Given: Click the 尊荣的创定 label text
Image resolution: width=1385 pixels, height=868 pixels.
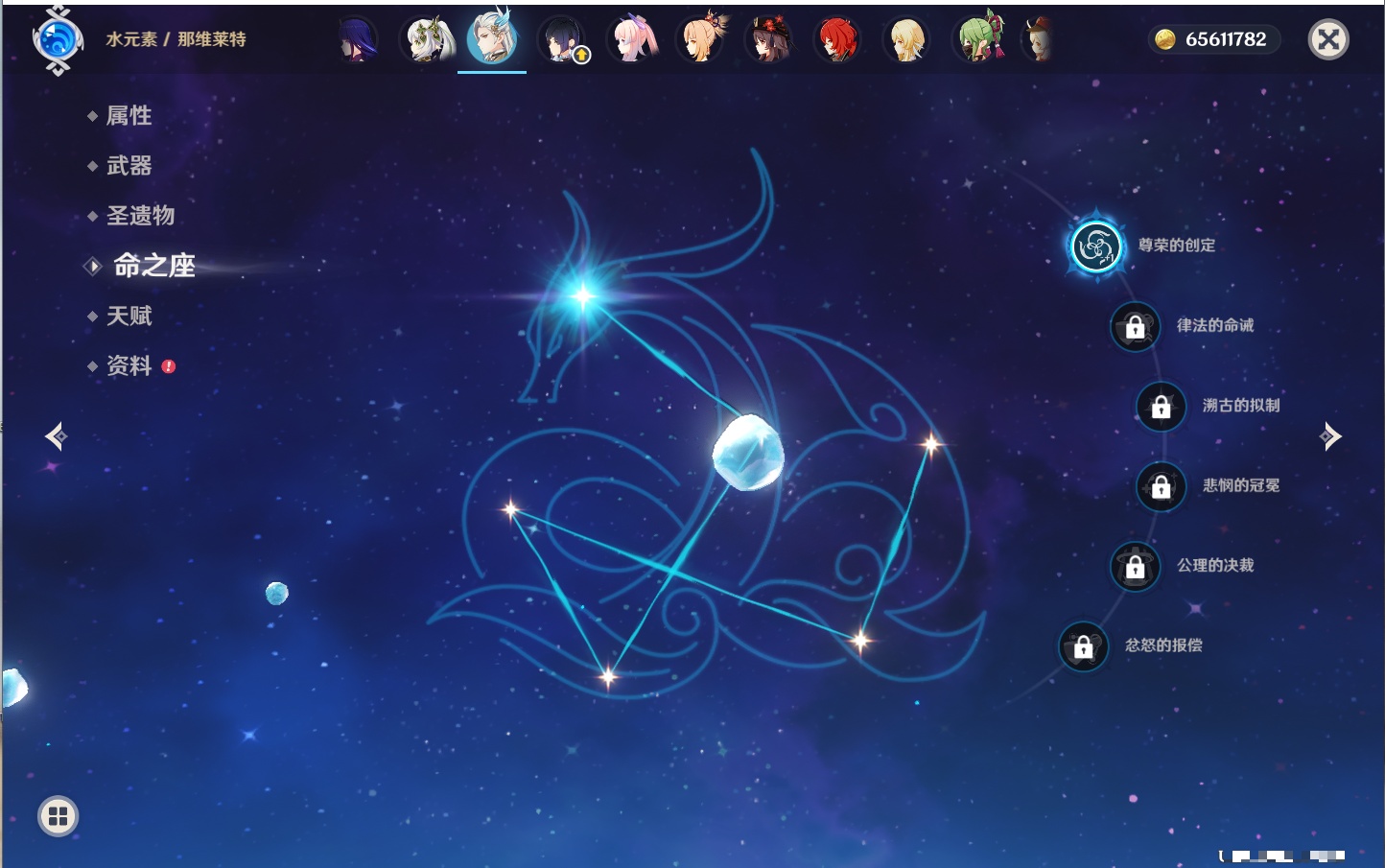Looking at the screenshot, I should [x=1177, y=246].
